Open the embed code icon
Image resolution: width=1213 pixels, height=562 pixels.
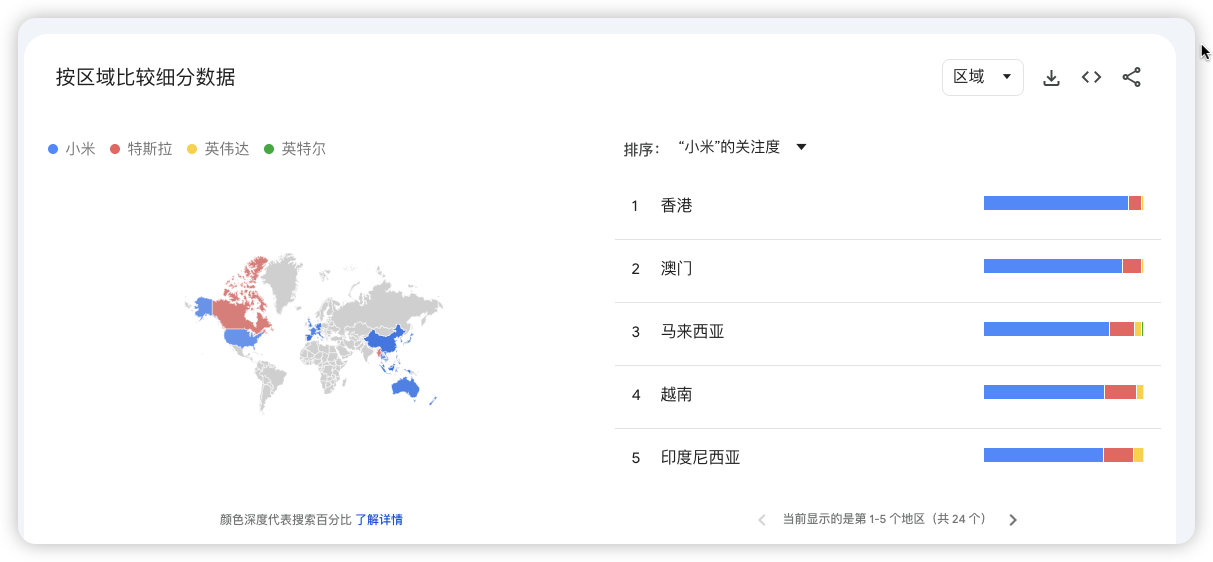(x=1091, y=77)
